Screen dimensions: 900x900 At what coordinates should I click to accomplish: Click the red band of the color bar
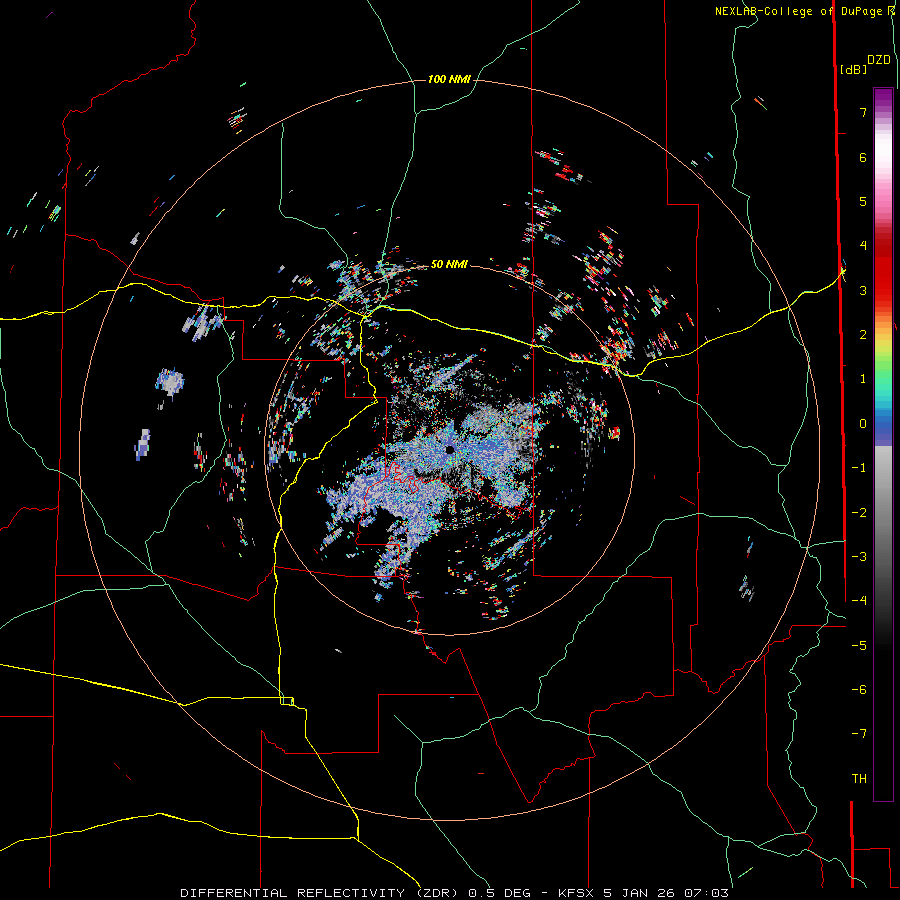pyautogui.click(x=883, y=270)
